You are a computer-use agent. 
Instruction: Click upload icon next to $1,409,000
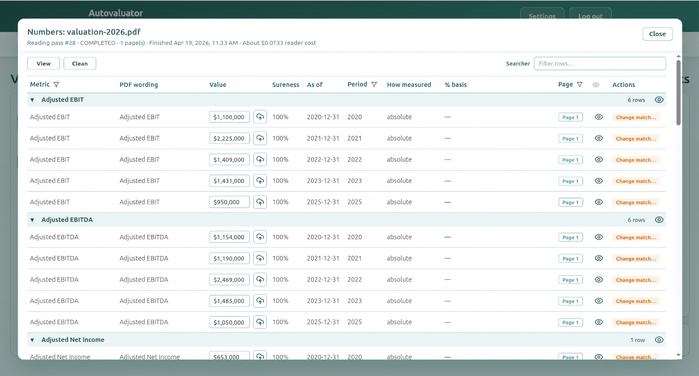pos(260,159)
